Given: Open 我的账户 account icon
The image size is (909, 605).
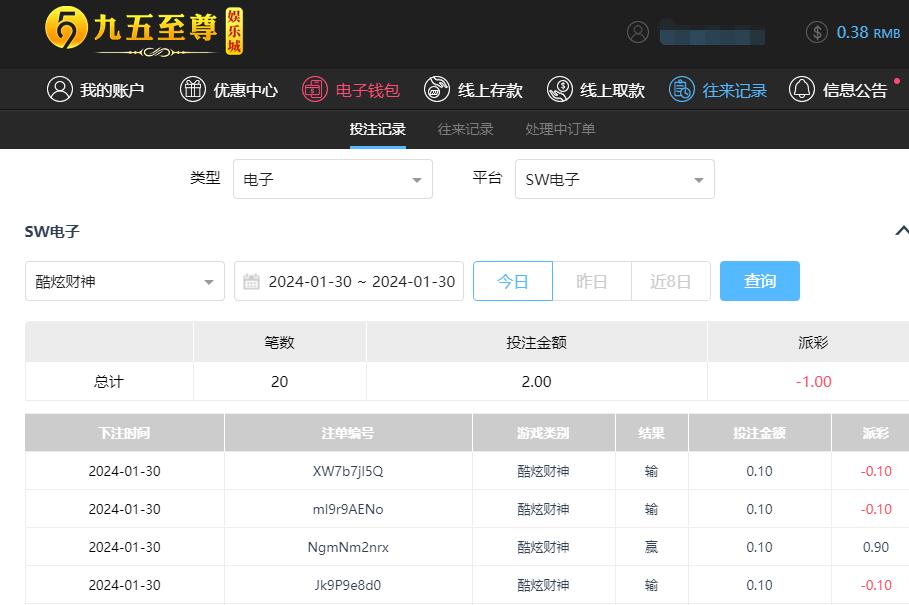Looking at the screenshot, I should point(60,90).
